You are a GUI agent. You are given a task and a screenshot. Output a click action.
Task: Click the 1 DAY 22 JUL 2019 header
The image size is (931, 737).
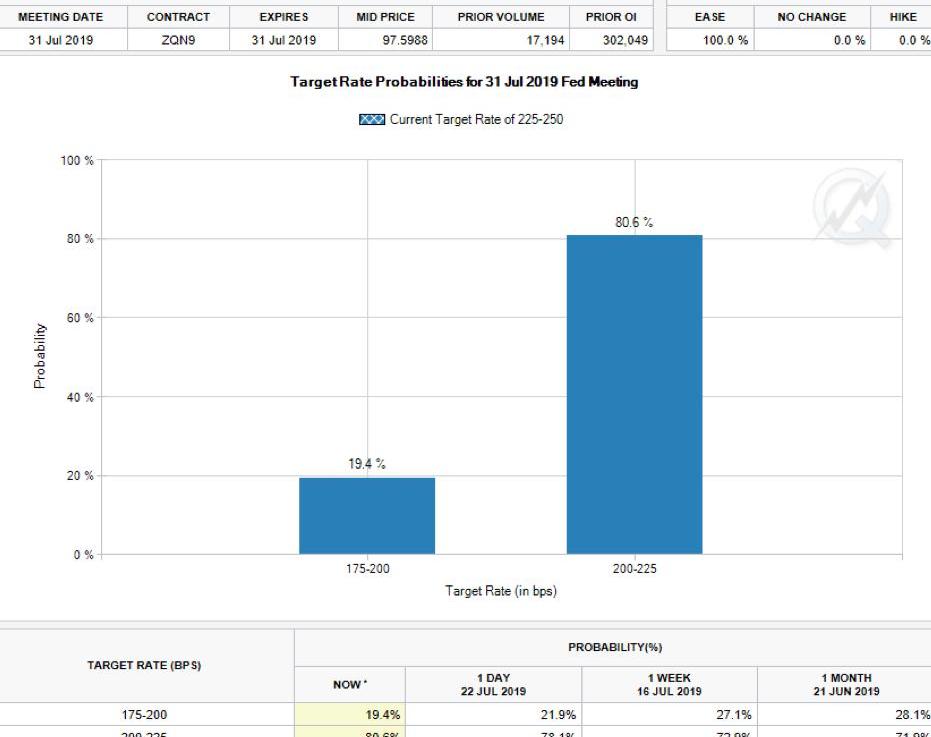point(493,684)
